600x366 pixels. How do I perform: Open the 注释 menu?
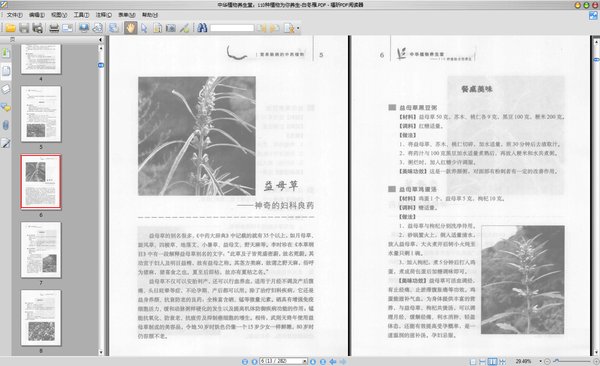[103, 15]
